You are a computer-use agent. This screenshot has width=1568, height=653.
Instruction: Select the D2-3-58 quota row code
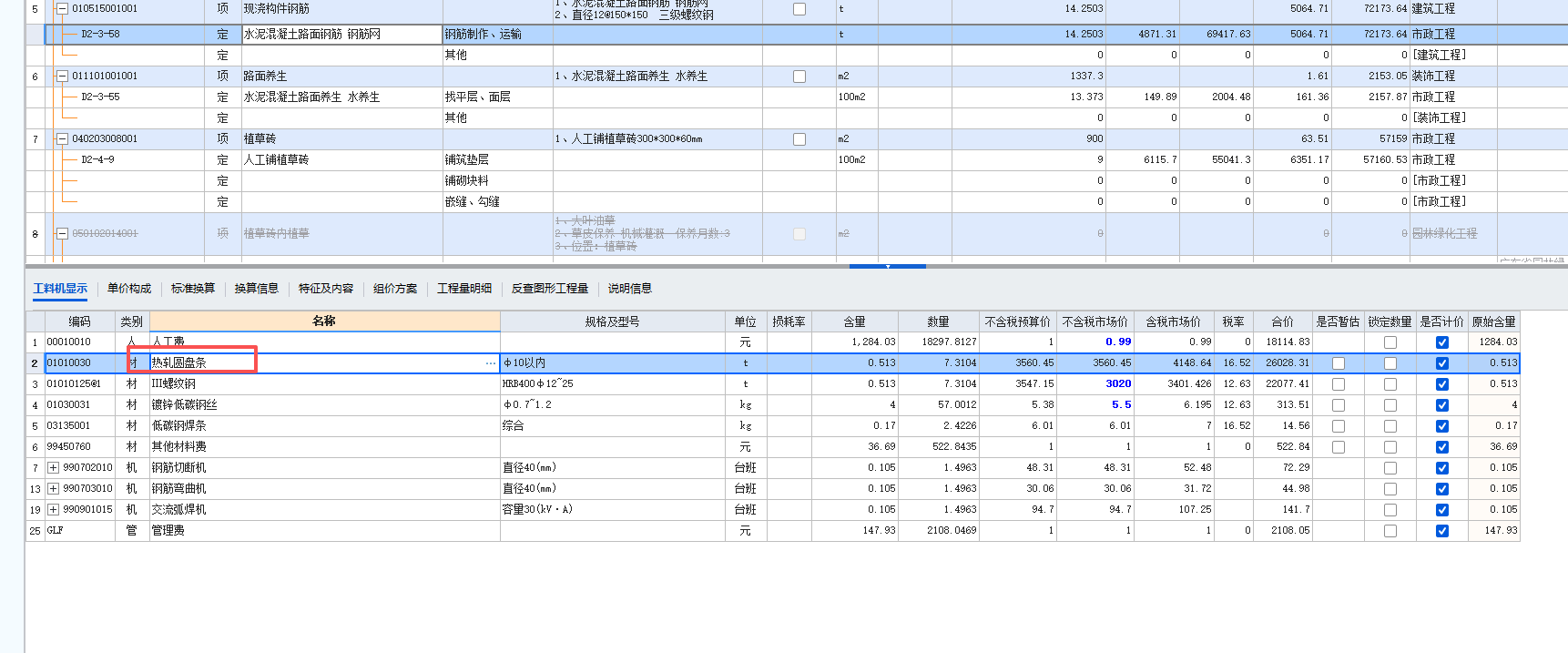(x=100, y=35)
